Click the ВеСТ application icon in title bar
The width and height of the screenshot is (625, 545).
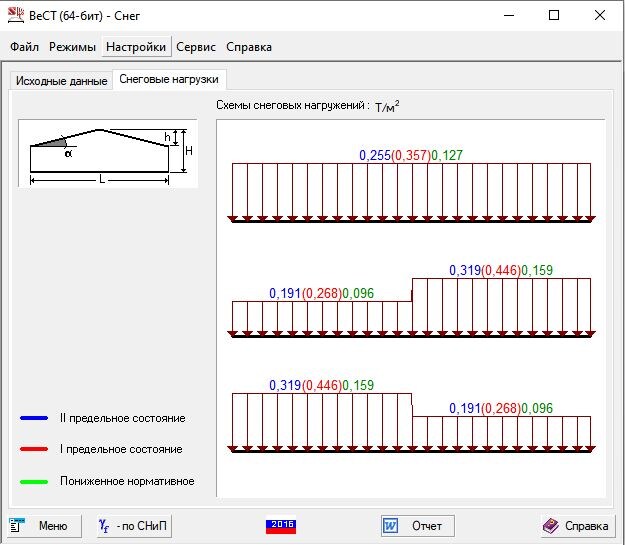click(16, 15)
